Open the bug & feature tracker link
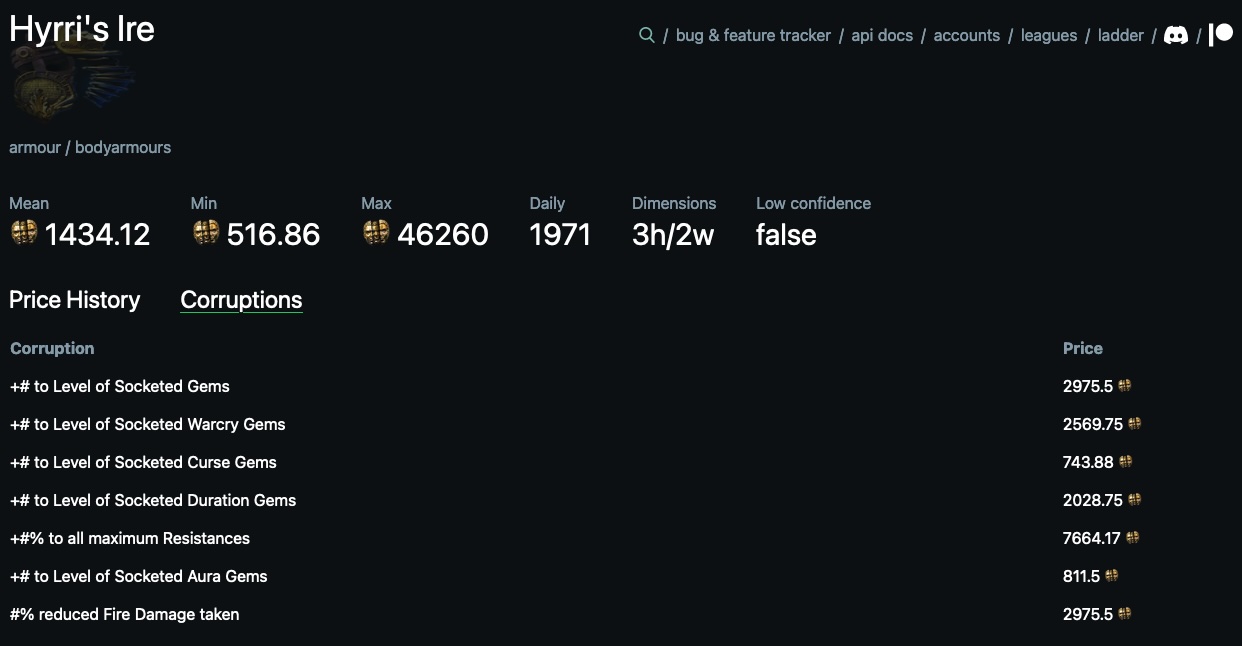 [x=753, y=35]
